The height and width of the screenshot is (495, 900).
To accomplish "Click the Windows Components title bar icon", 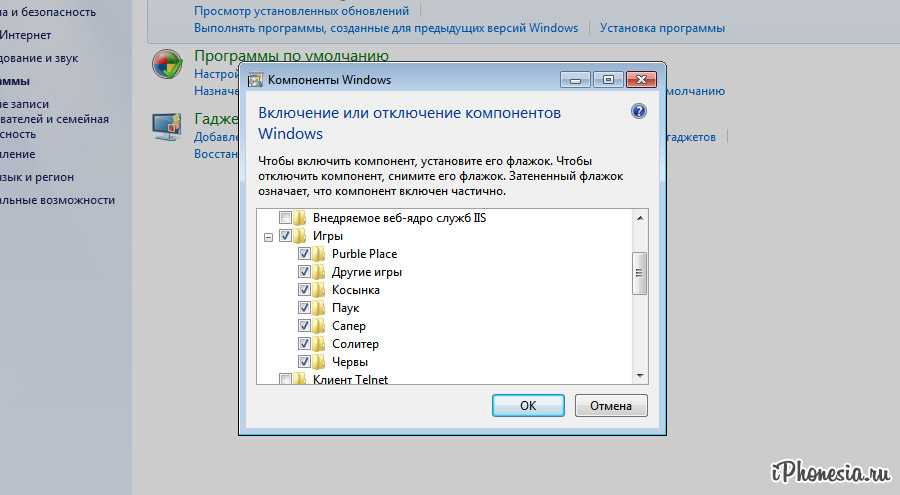I will pos(255,80).
